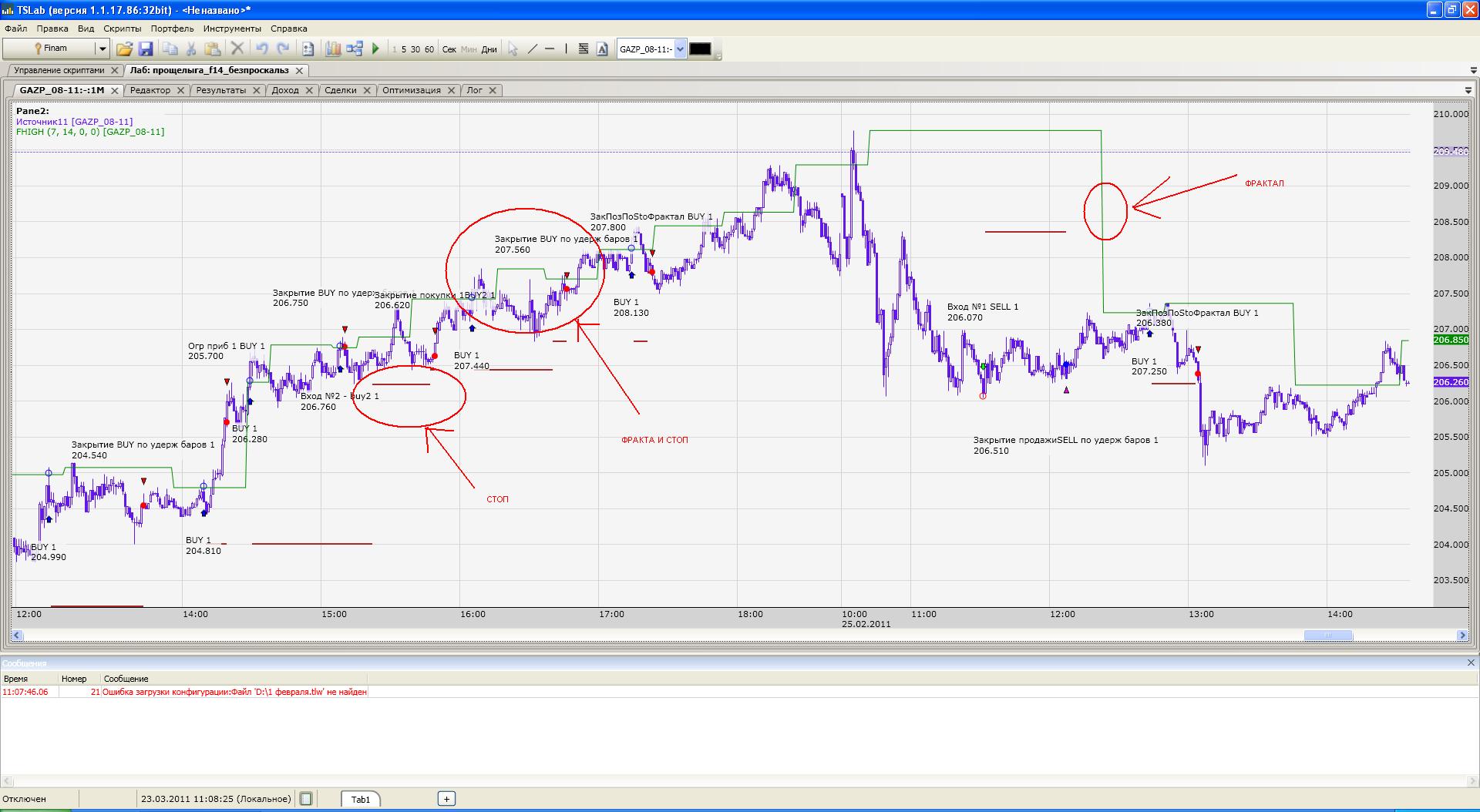The width and height of the screenshot is (1480, 812).
Task: Select the horizontal line drawing tool
Action: coord(550,49)
